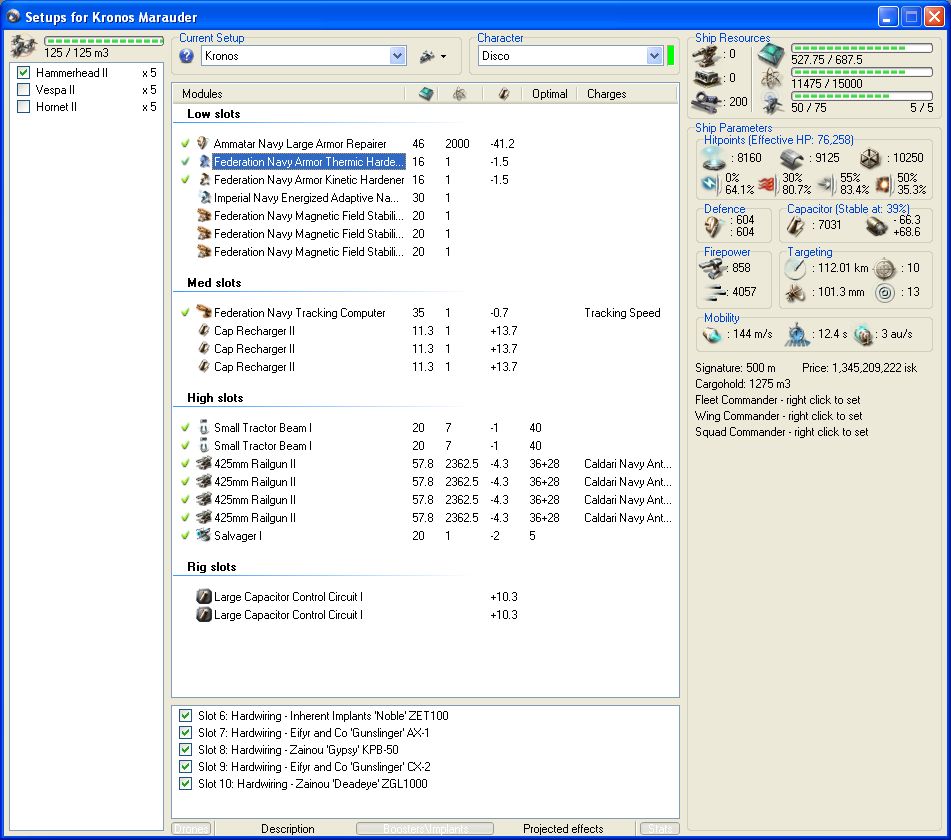Sort by the Optimal column header

click(549, 94)
